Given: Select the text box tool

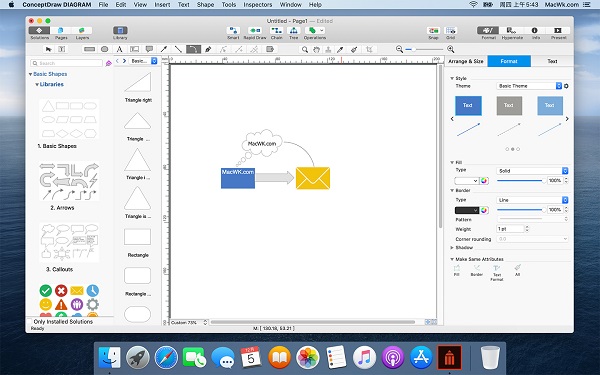Looking at the screenshot, I should (x=134, y=49).
